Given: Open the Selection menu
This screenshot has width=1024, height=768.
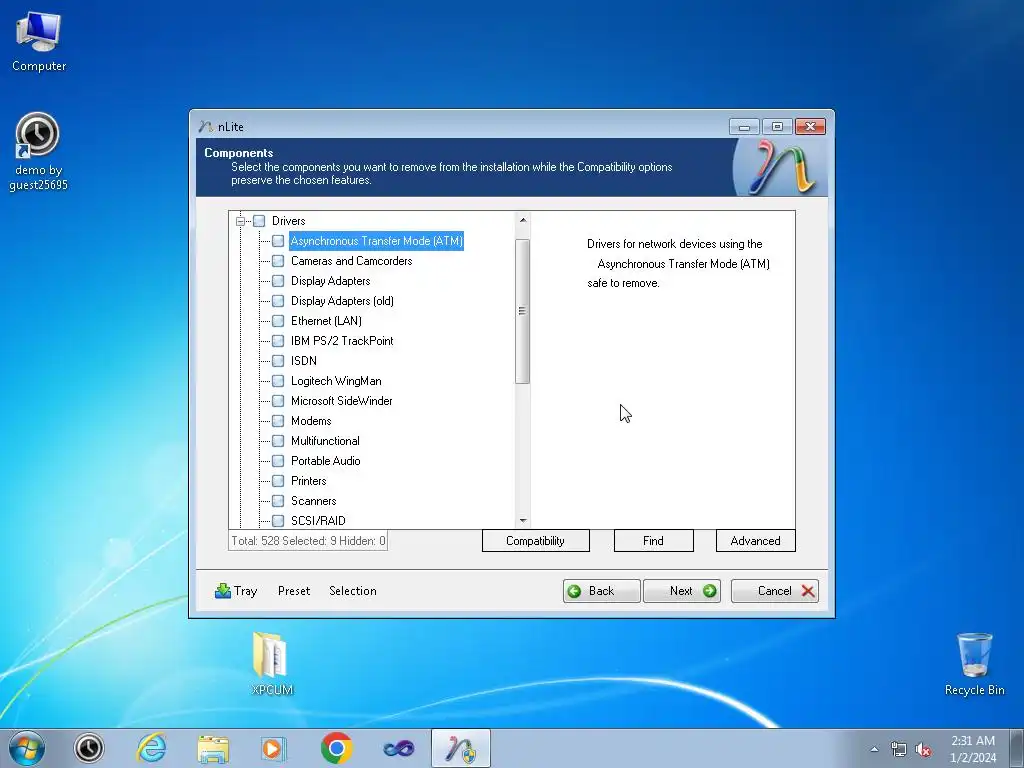Looking at the screenshot, I should [353, 591].
